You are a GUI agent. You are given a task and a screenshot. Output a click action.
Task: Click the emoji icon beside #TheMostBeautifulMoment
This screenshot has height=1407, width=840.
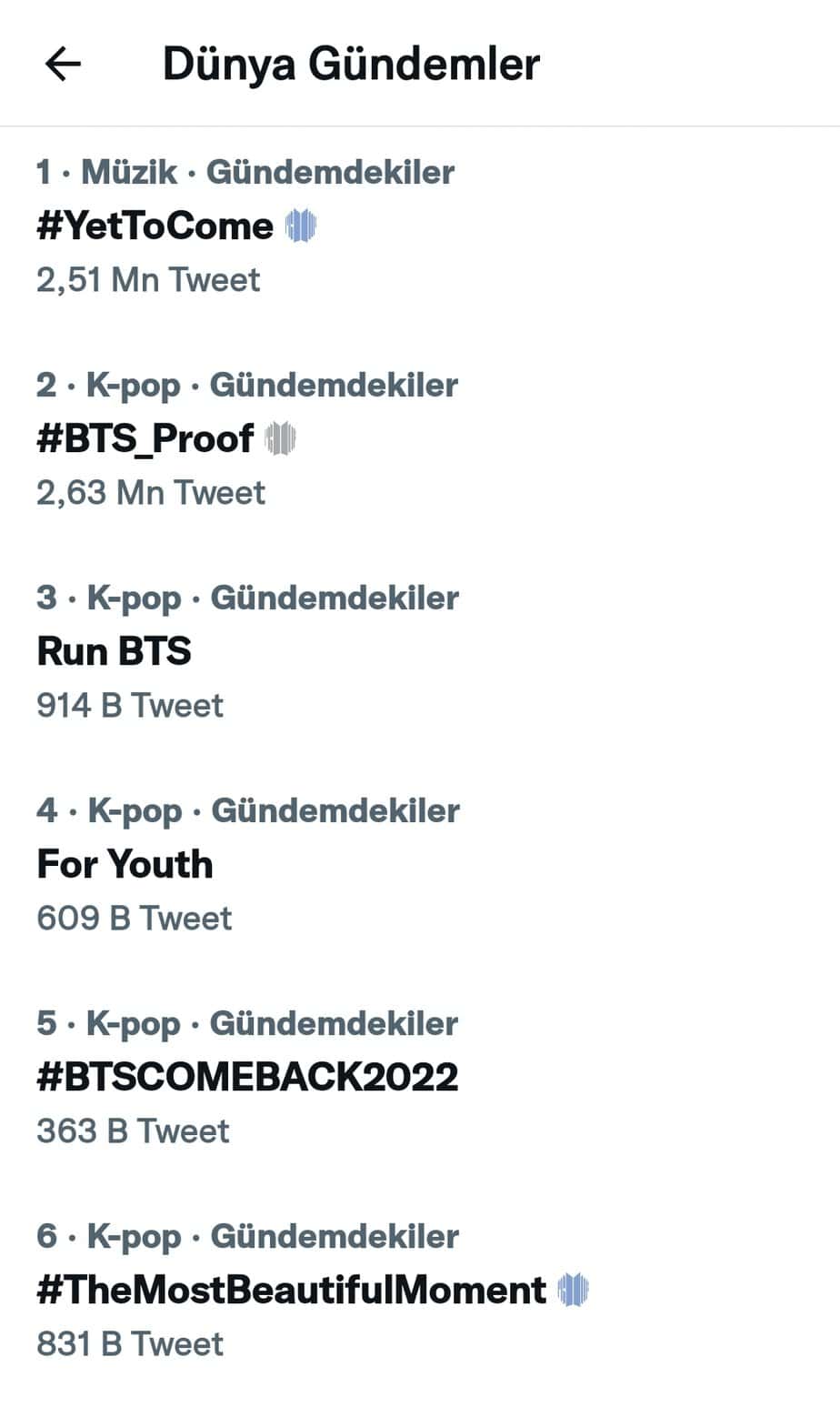[x=574, y=1290]
